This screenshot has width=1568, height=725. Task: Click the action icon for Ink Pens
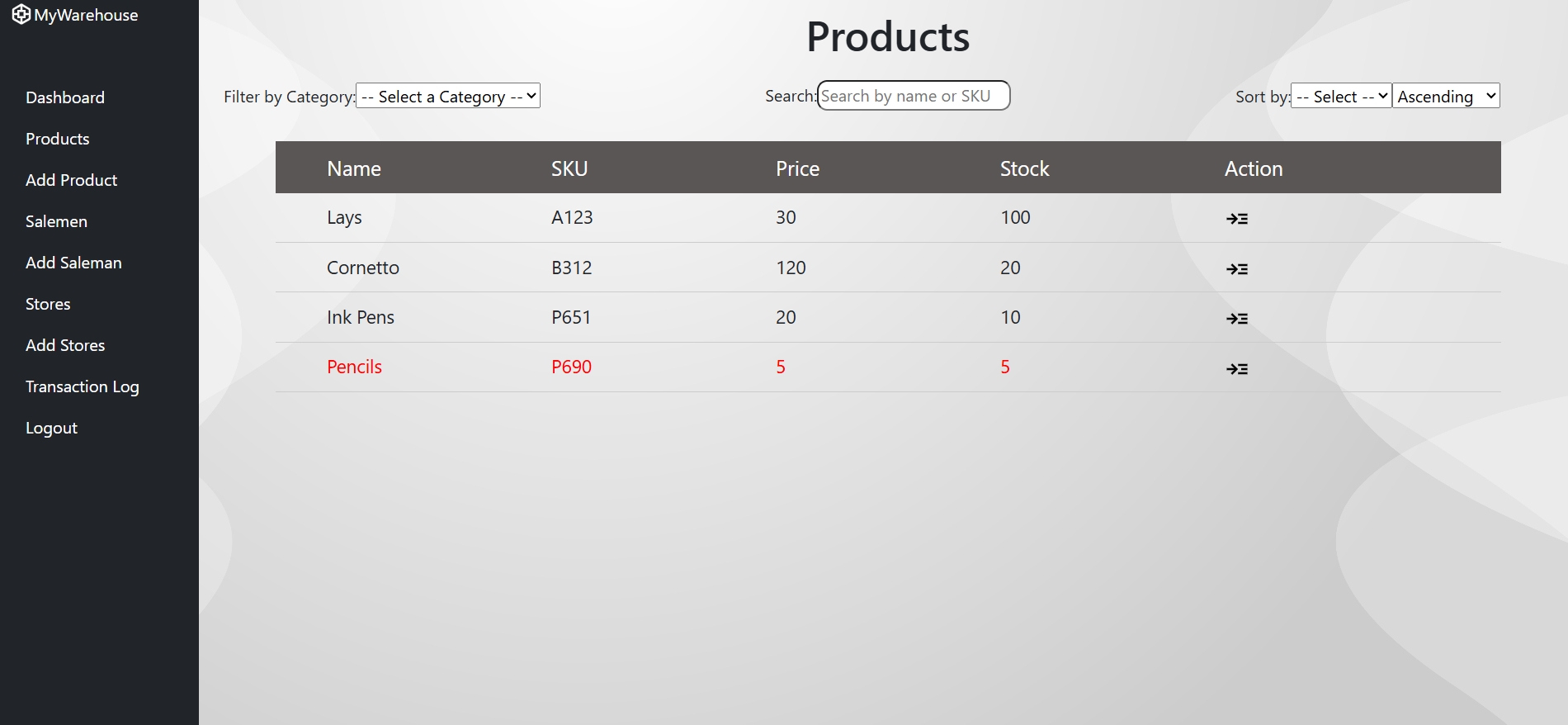point(1236,319)
